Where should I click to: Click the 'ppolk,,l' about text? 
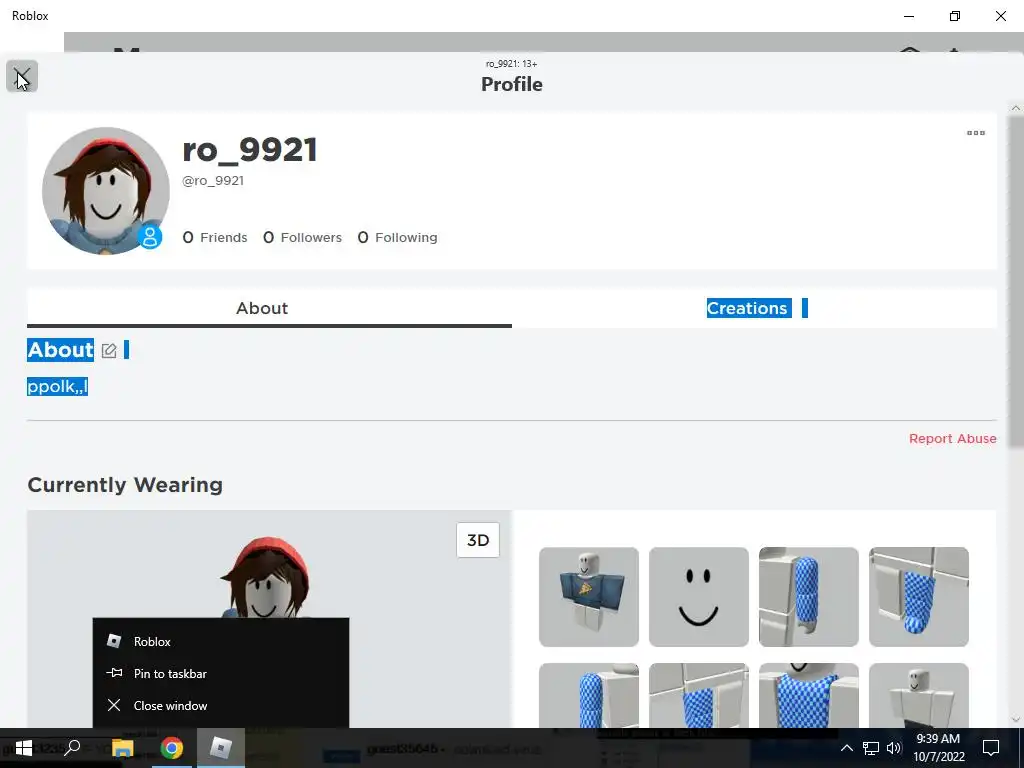click(57, 387)
